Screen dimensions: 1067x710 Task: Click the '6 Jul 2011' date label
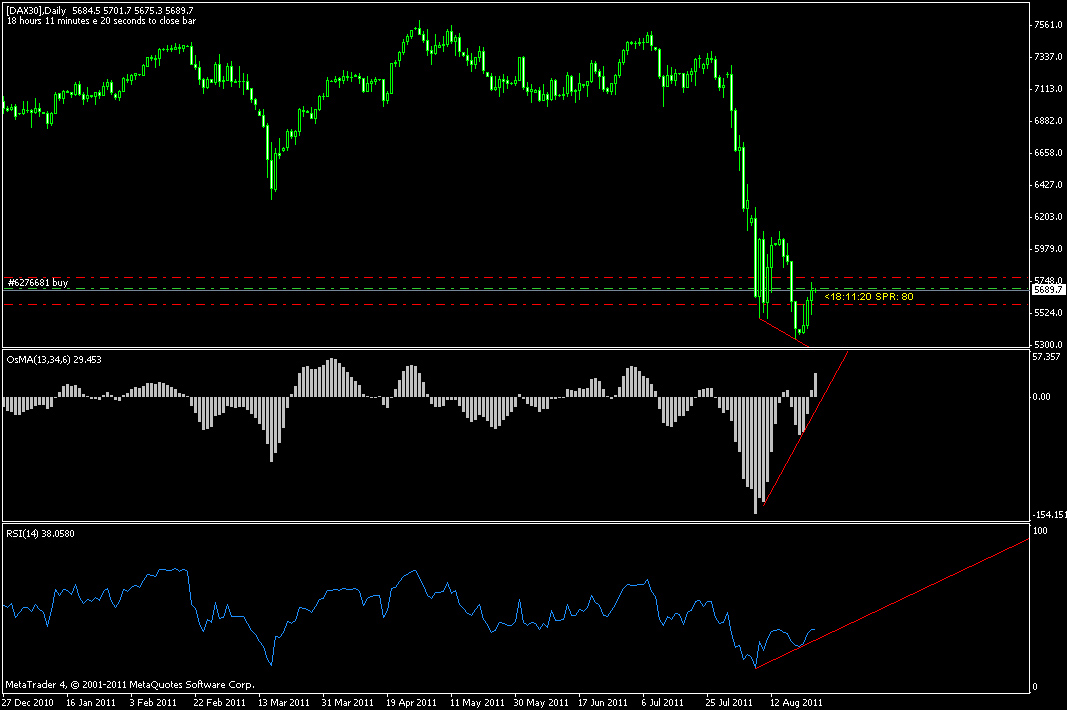(x=662, y=703)
